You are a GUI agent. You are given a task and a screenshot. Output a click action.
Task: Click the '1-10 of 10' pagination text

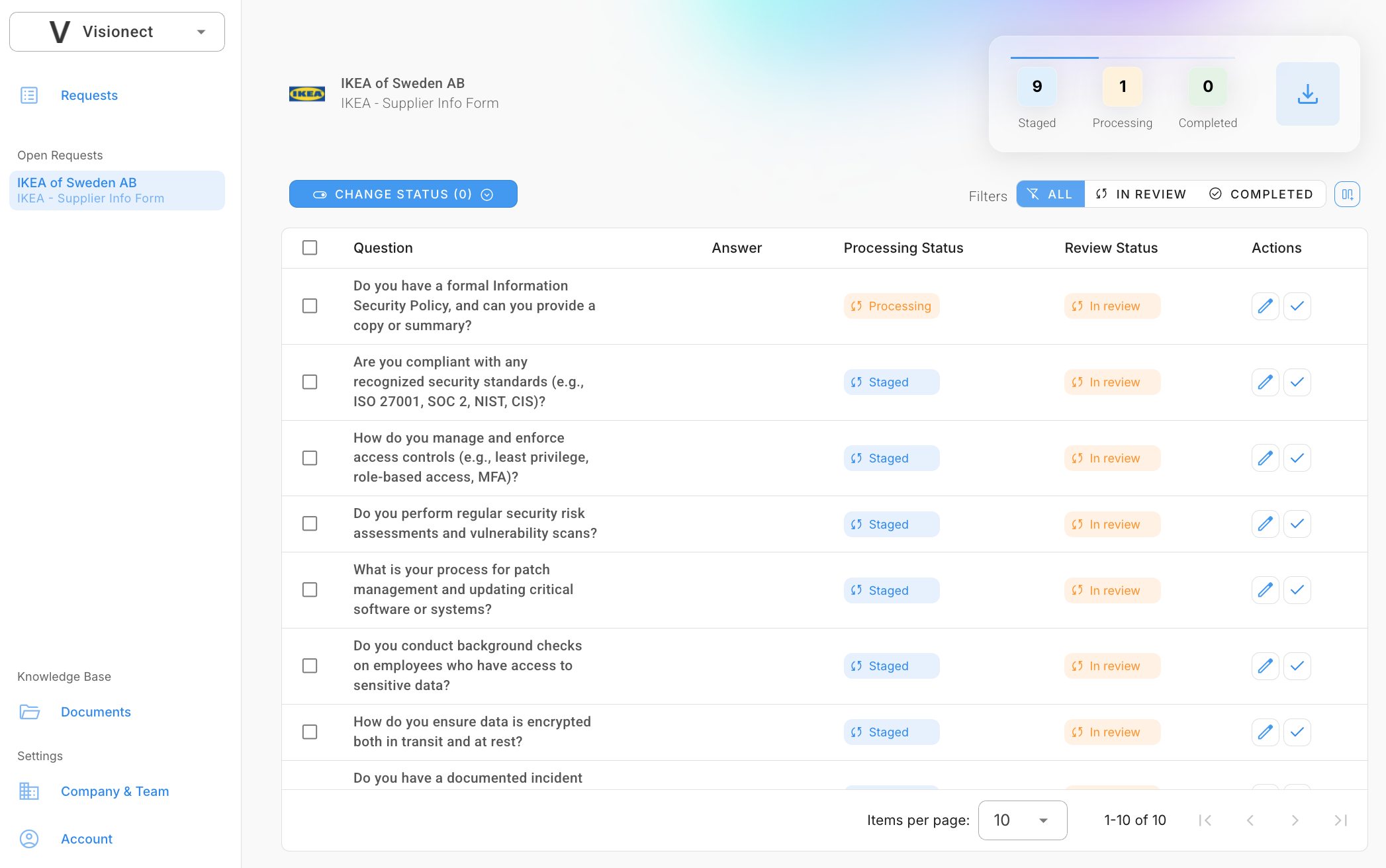(x=1135, y=820)
